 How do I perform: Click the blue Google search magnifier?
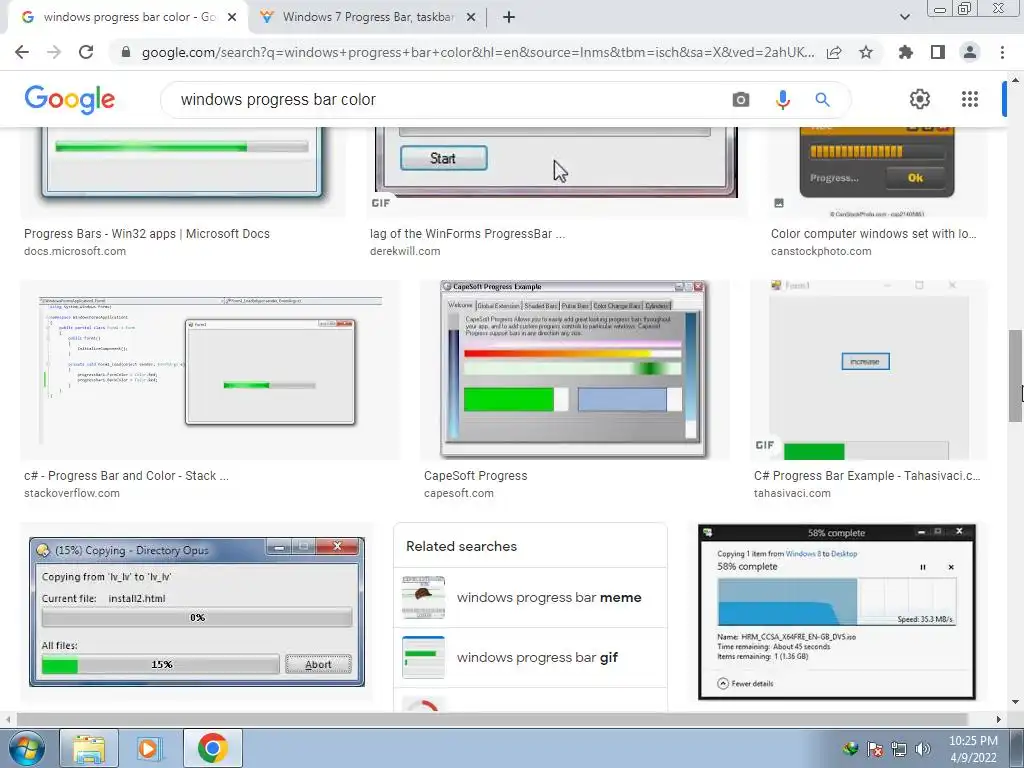822,100
